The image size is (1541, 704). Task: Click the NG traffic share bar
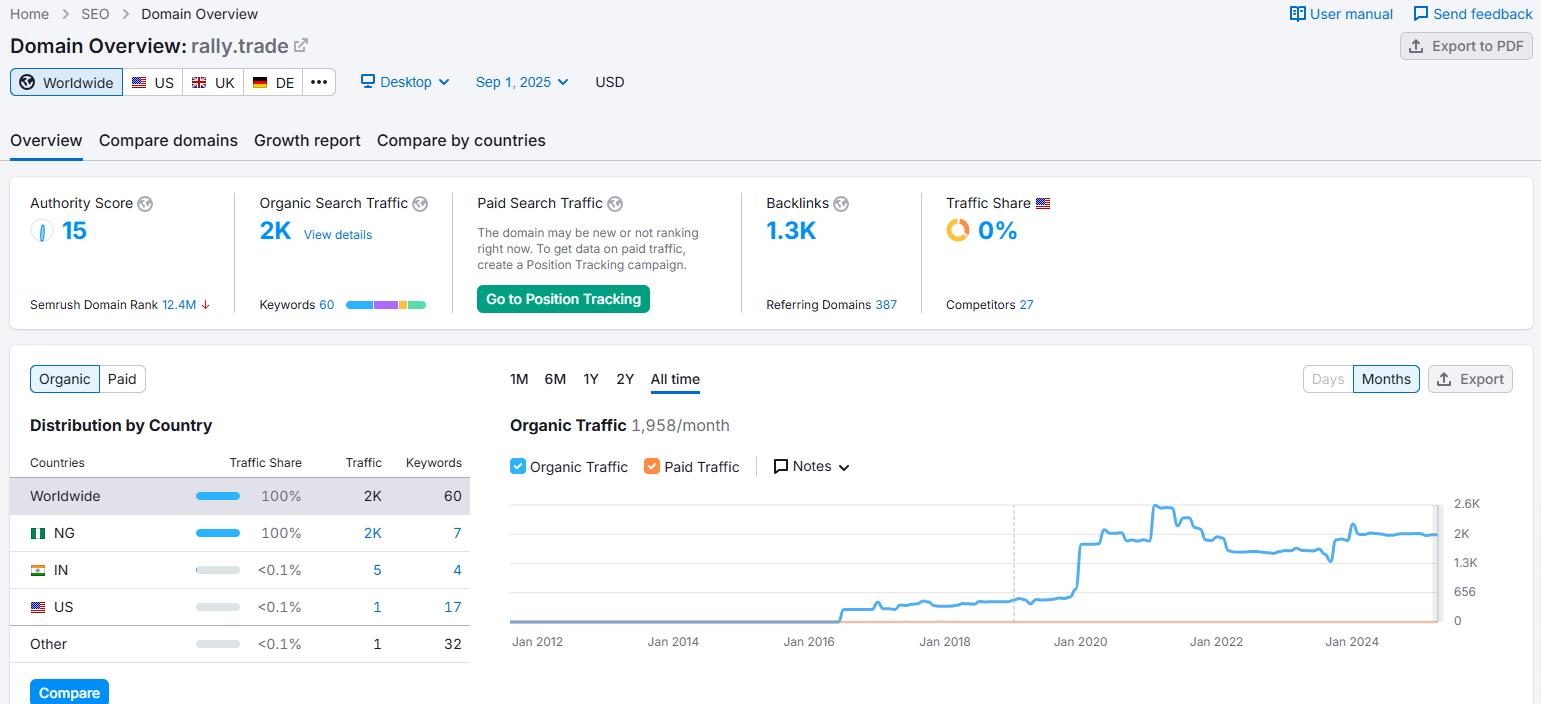(218, 533)
